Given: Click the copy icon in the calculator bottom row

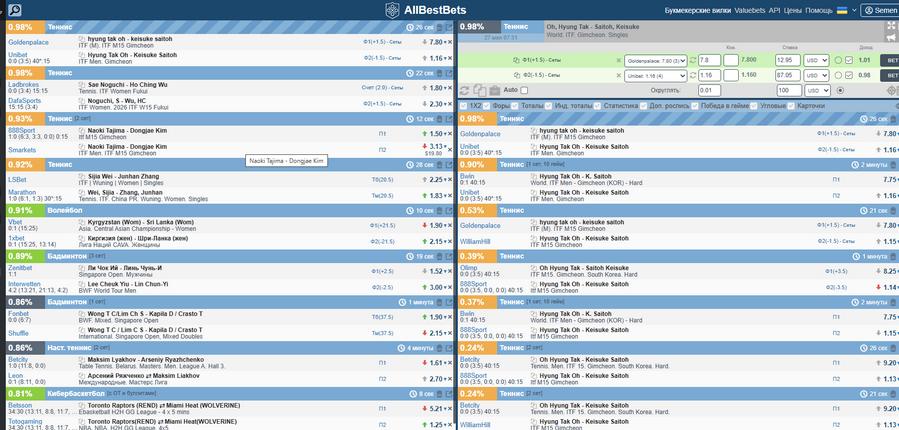Looking at the screenshot, I should click(x=480, y=91).
